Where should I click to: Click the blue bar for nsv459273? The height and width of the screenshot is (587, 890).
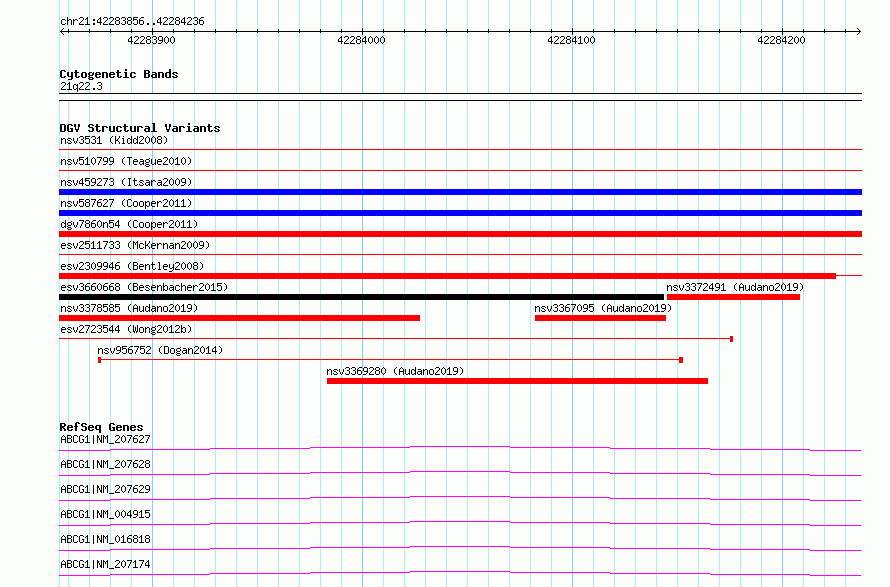coord(460,192)
